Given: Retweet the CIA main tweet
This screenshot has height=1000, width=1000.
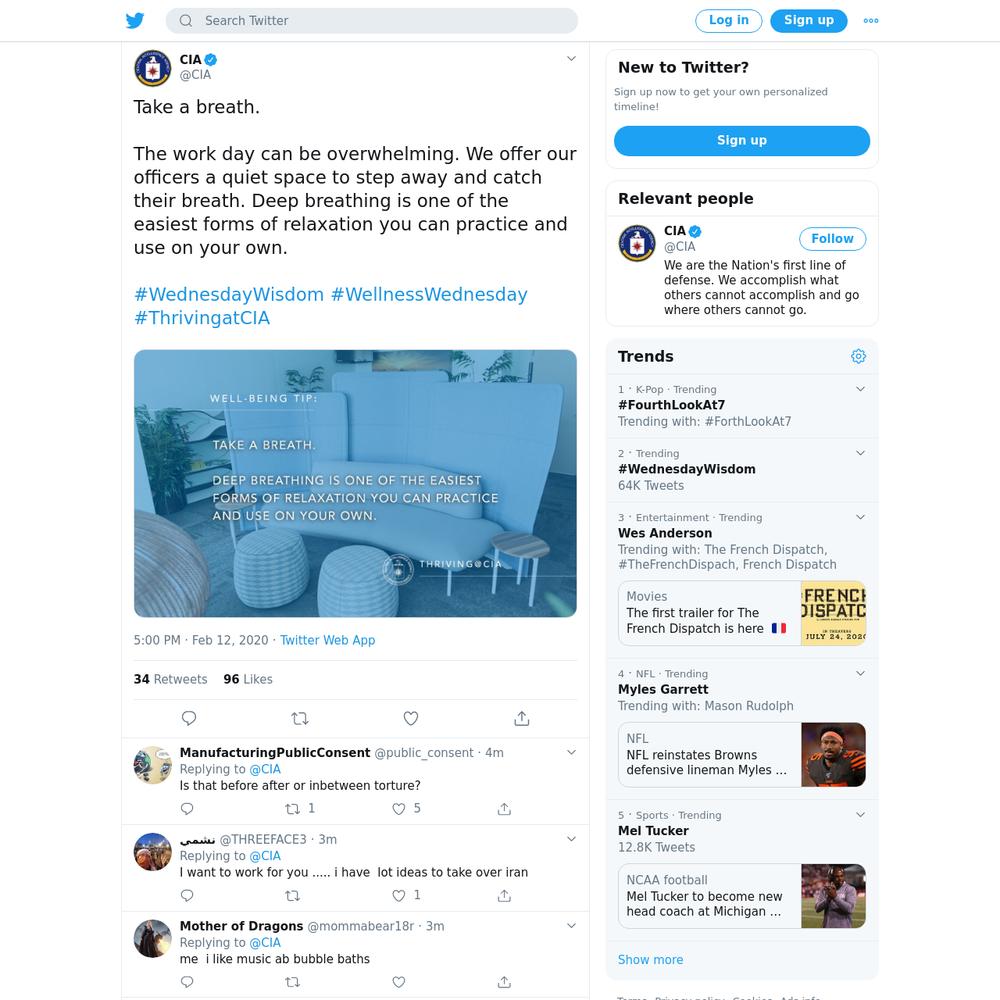Looking at the screenshot, I should pyautogui.click(x=300, y=718).
